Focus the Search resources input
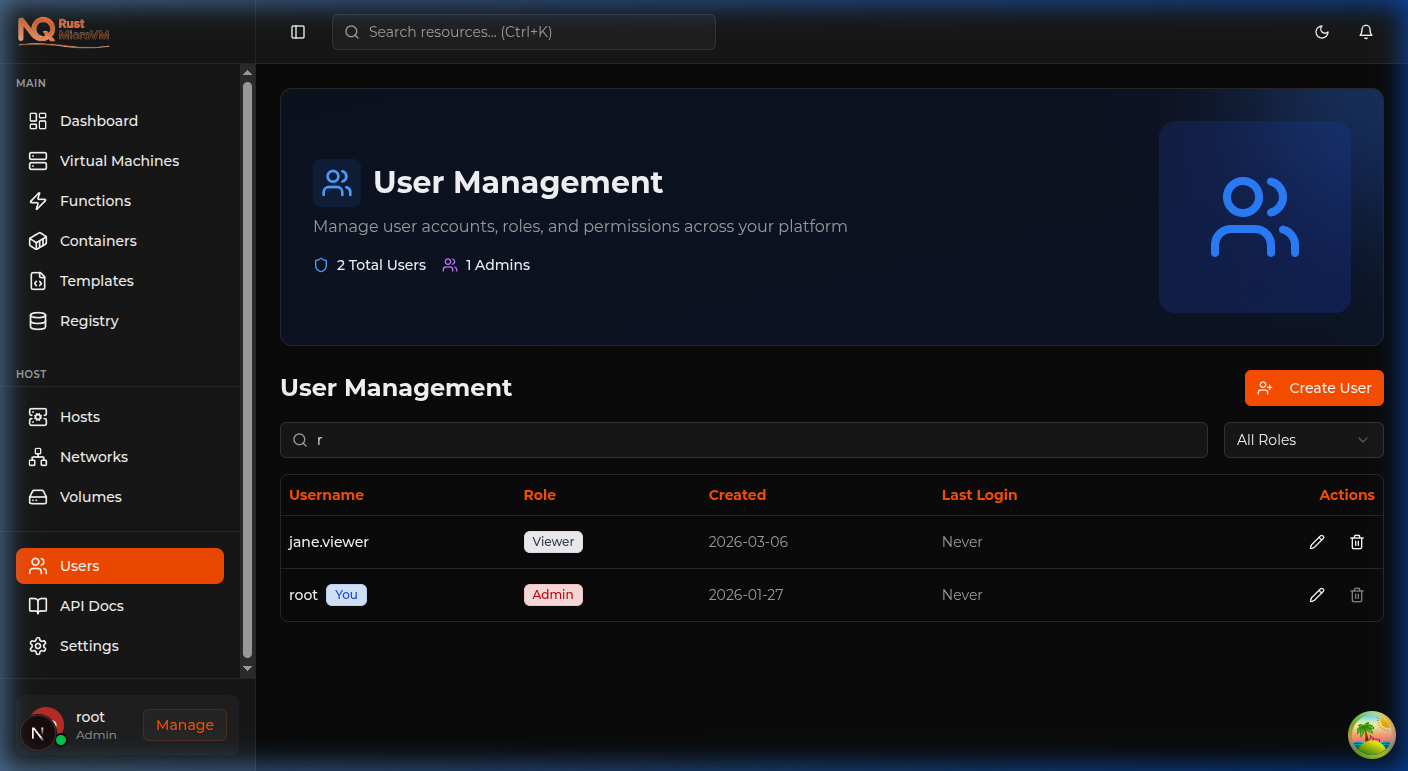The image size is (1408, 771). point(535,32)
